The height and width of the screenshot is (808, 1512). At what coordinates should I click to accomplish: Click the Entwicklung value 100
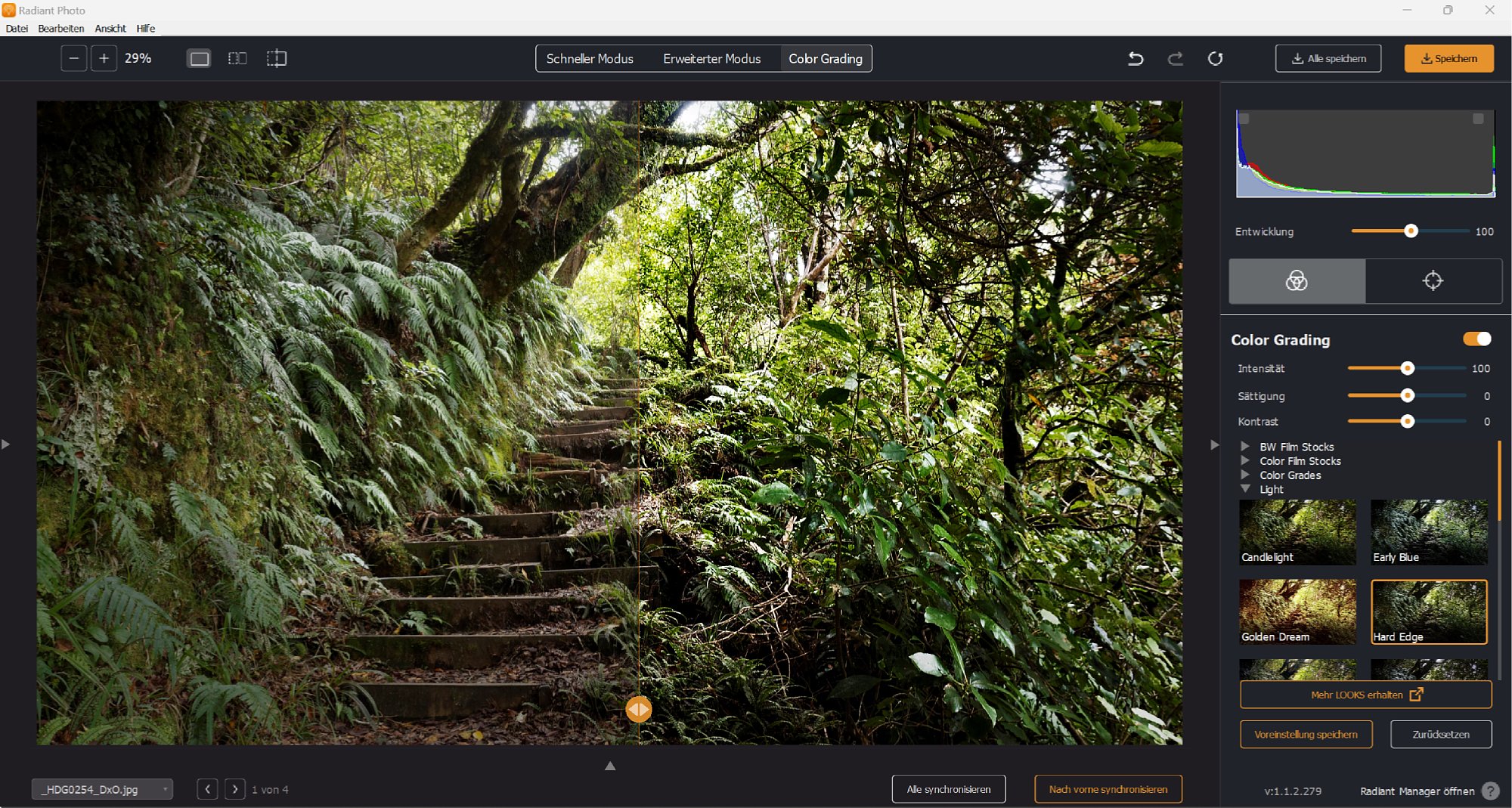[1484, 232]
